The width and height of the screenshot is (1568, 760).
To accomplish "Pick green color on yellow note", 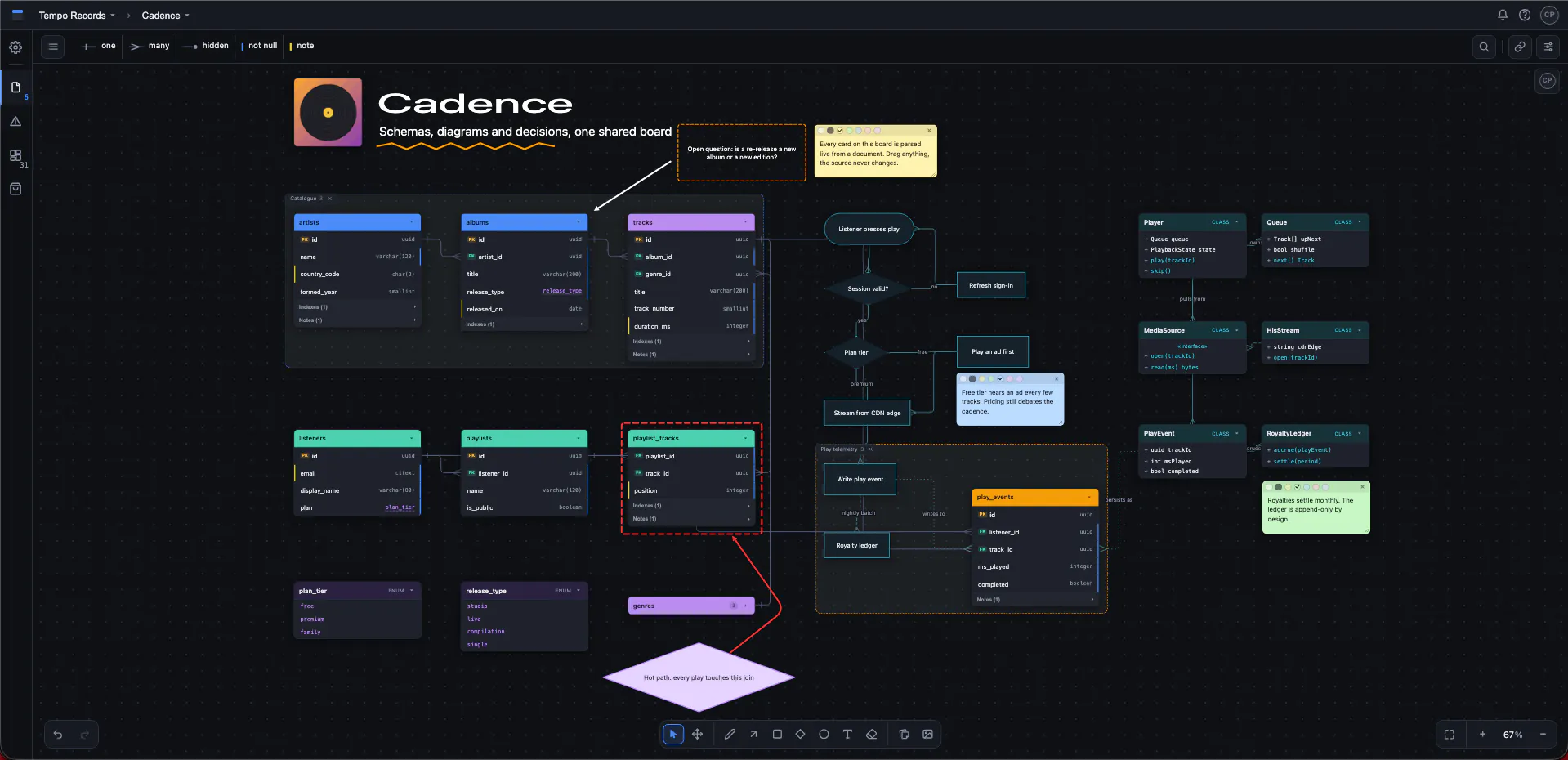I will [x=849, y=131].
